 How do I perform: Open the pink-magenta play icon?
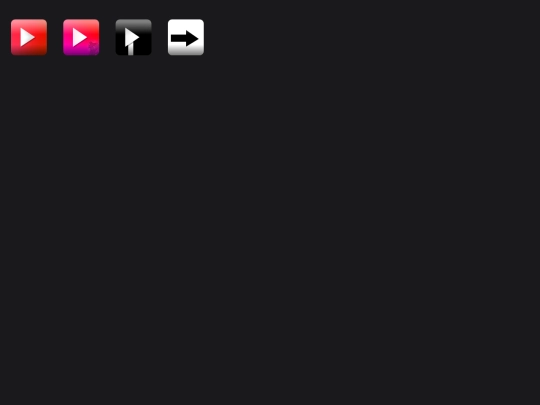coord(81,37)
